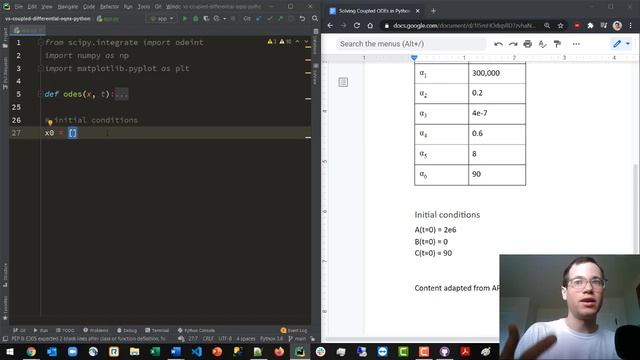Image resolution: width=640 pixels, height=360 pixels.
Task: Open the View menu in PyCharm
Action: tap(47, 7)
